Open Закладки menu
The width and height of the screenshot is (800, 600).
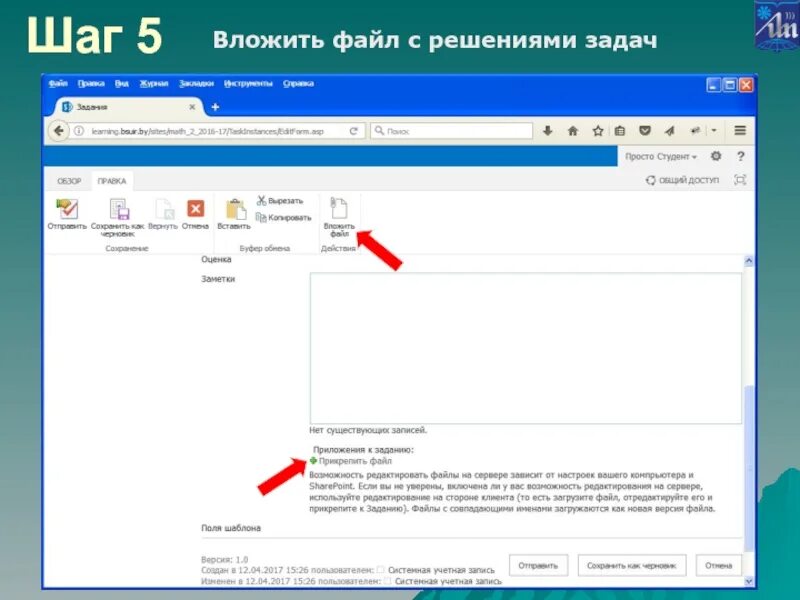pos(196,84)
